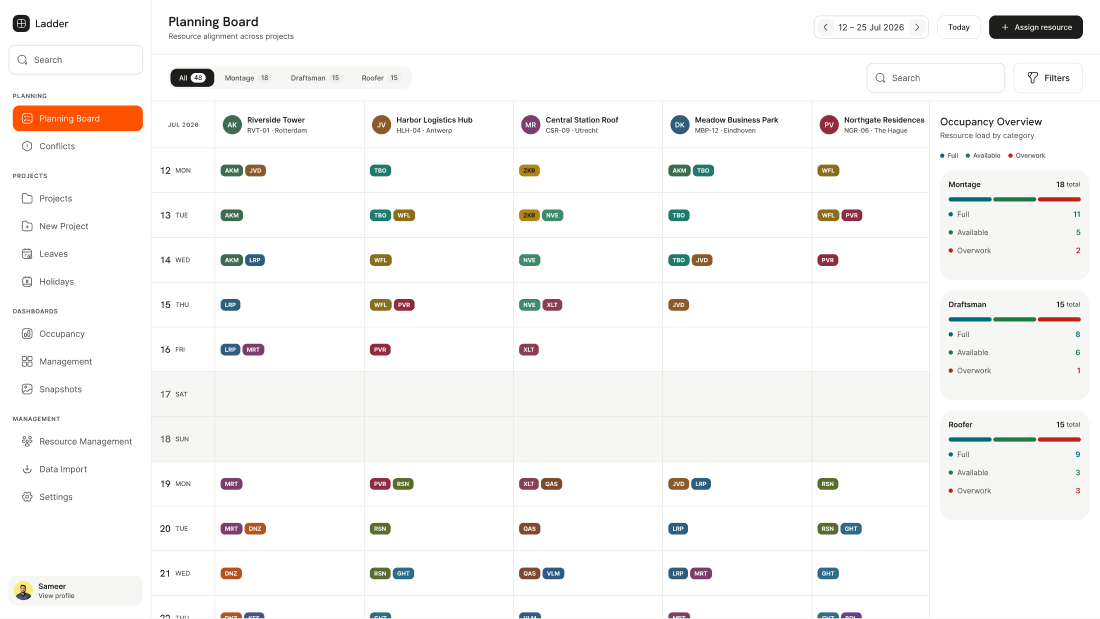Viewport: 1100px width, 619px height.
Task: Click Assign resource button
Action: [1035, 27]
